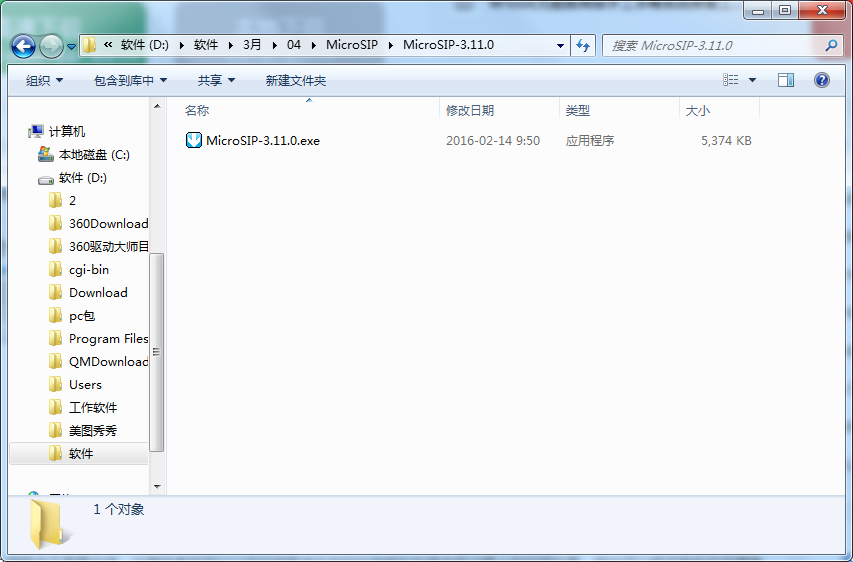Click the navigation pane scroll up arrow
853x562 pixels.
pyautogui.click(x=157, y=107)
